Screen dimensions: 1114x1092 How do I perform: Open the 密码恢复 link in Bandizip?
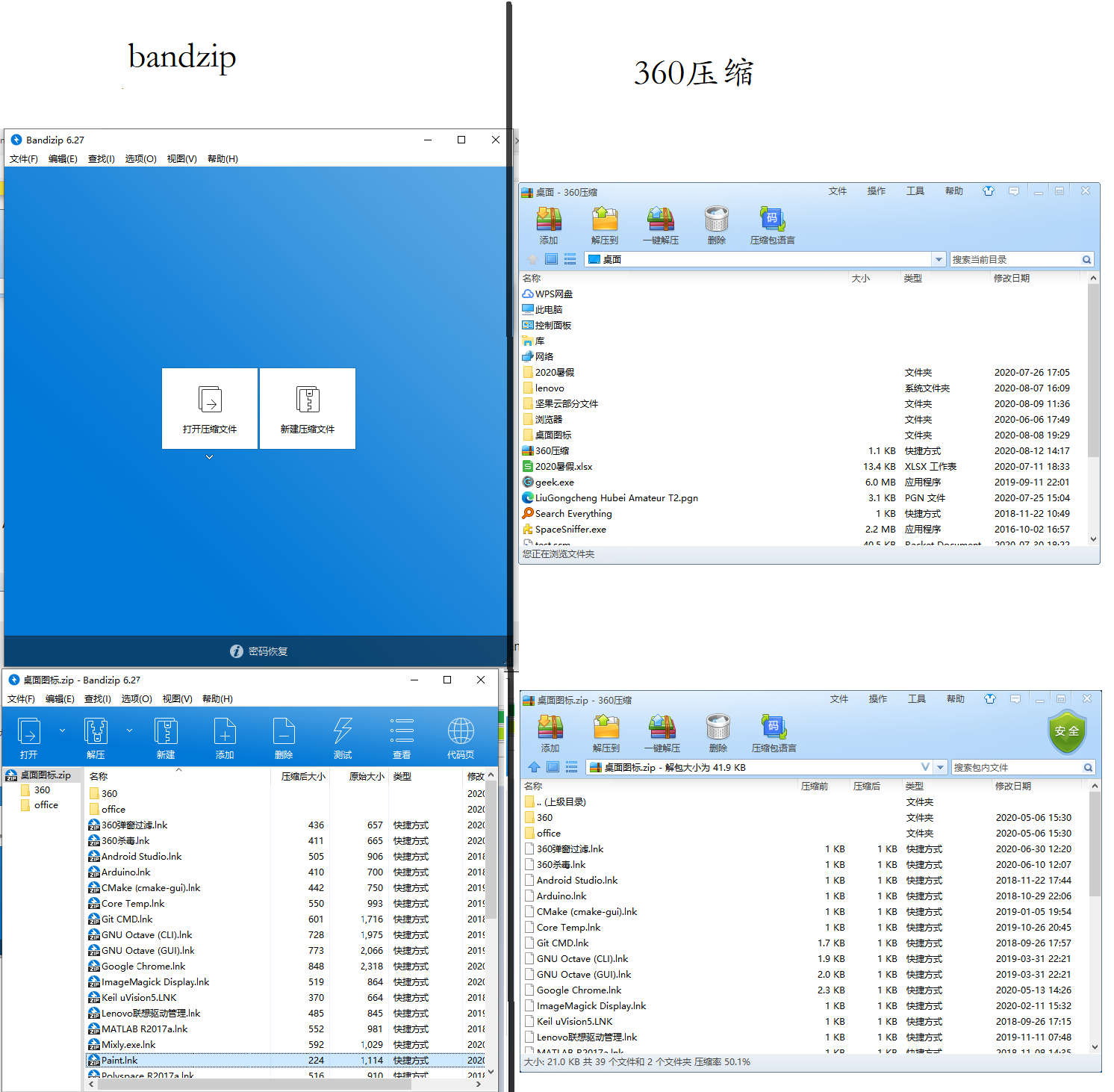click(259, 651)
